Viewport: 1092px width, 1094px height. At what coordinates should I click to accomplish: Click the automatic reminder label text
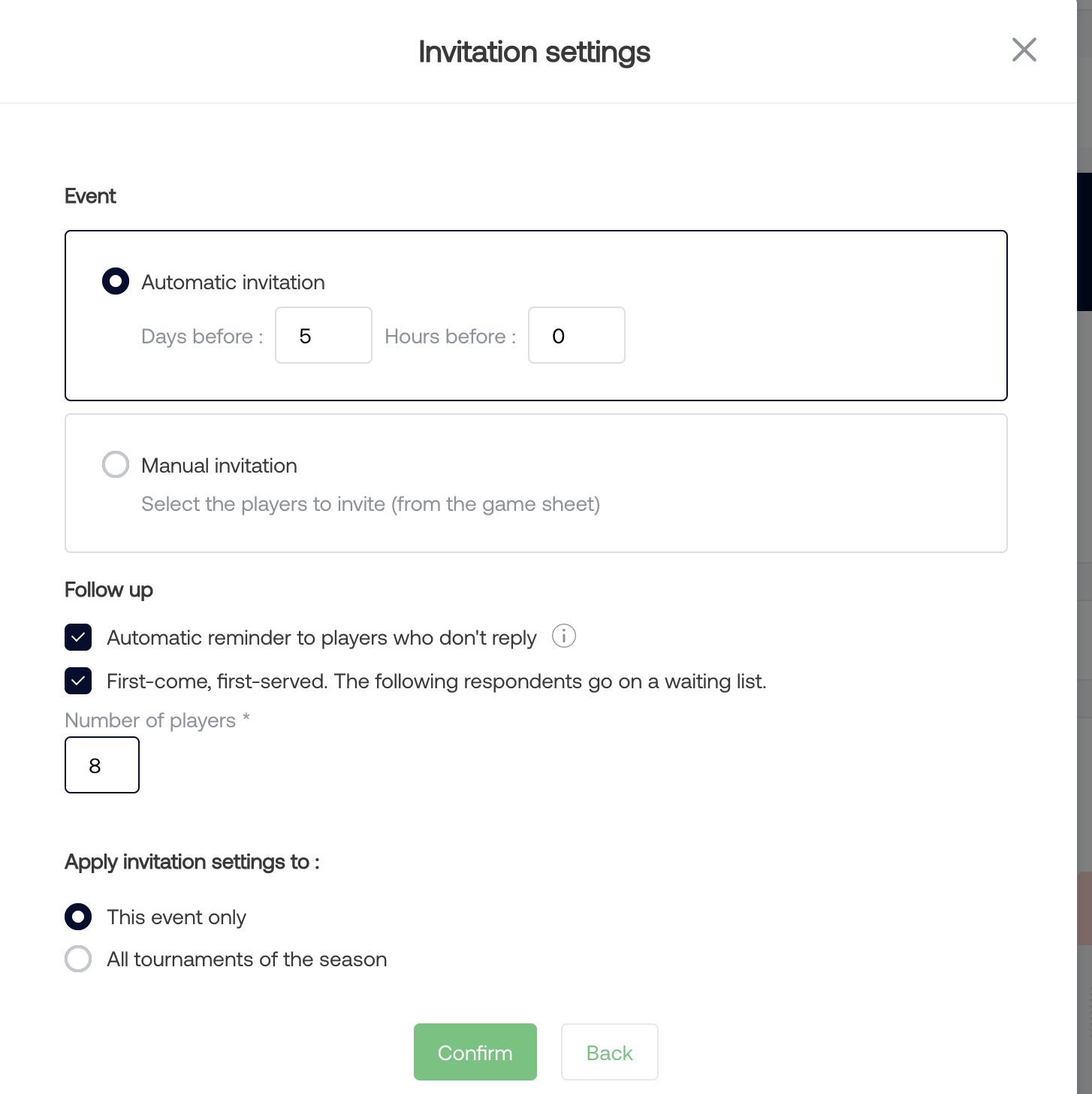321,638
